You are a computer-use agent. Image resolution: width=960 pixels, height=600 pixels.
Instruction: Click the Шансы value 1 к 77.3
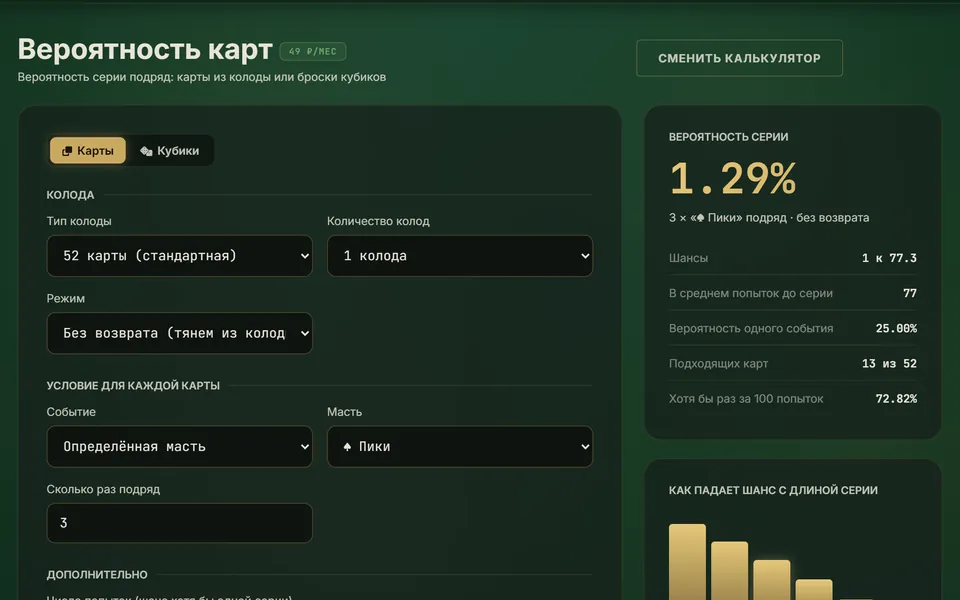pos(889,258)
